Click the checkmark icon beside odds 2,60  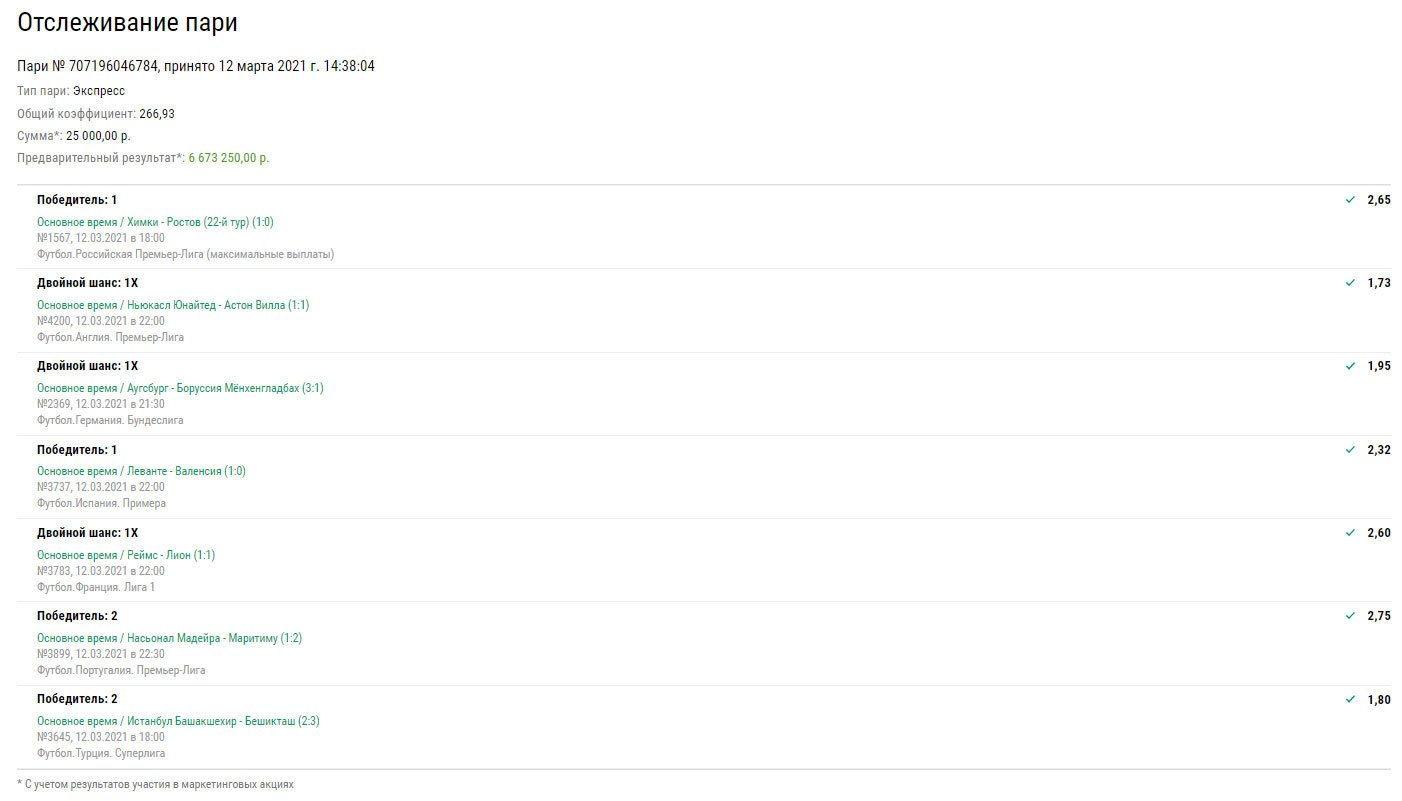(x=1350, y=533)
